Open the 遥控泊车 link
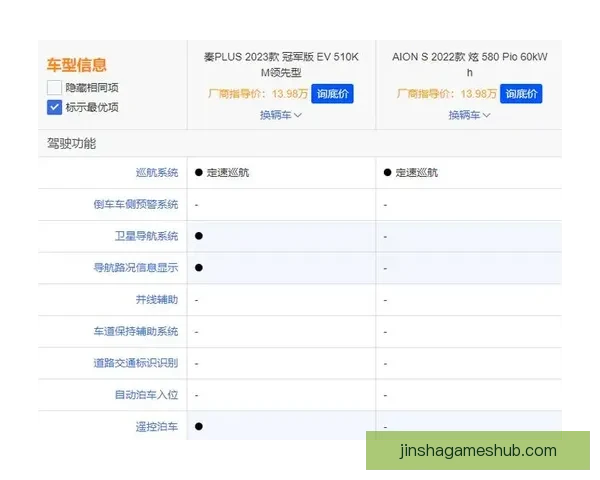Screen dimensions: 600x480 (x=157, y=426)
